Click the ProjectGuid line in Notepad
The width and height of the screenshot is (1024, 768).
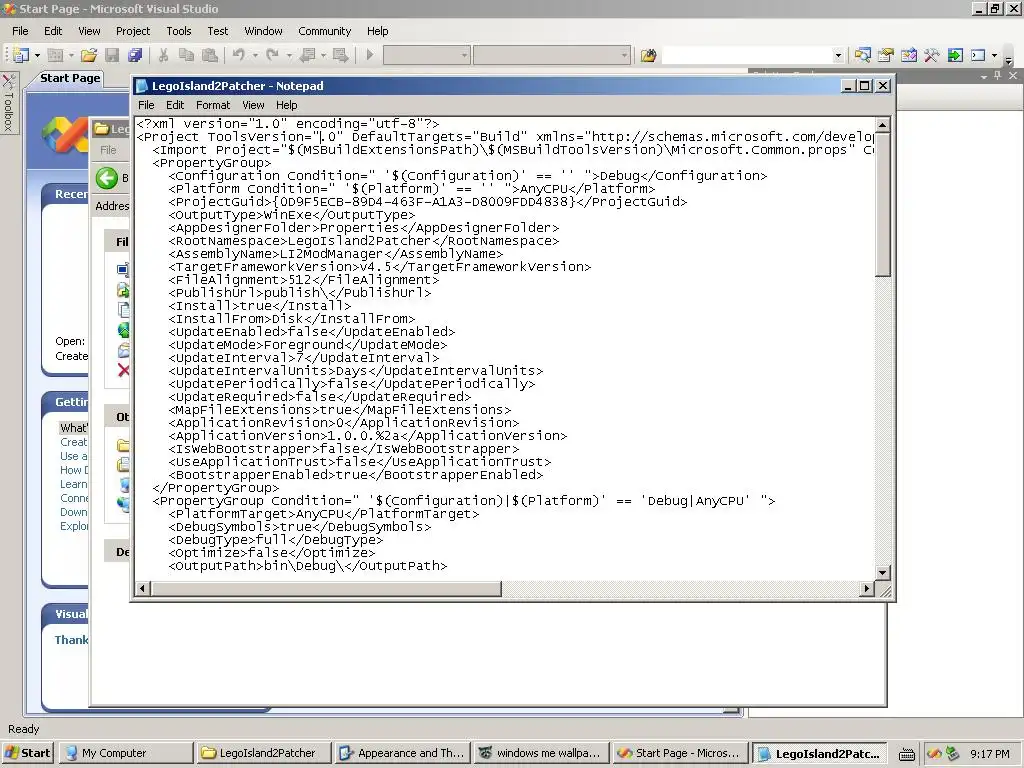(x=428, y=202)
